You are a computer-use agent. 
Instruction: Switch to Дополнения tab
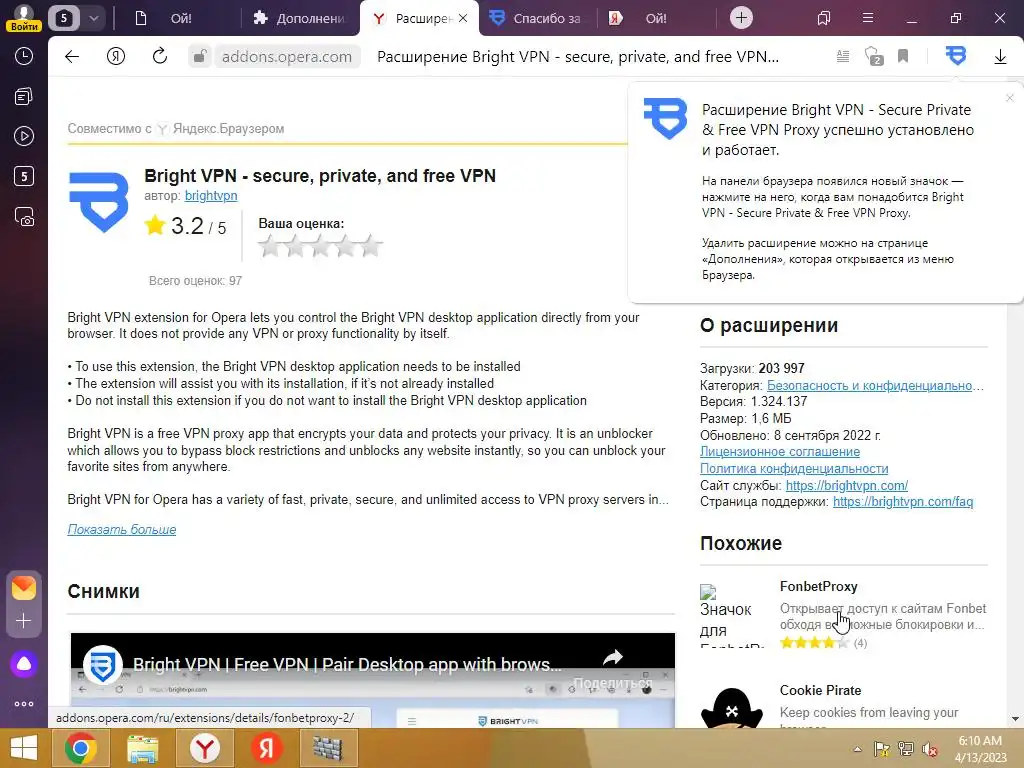[300, 18]
